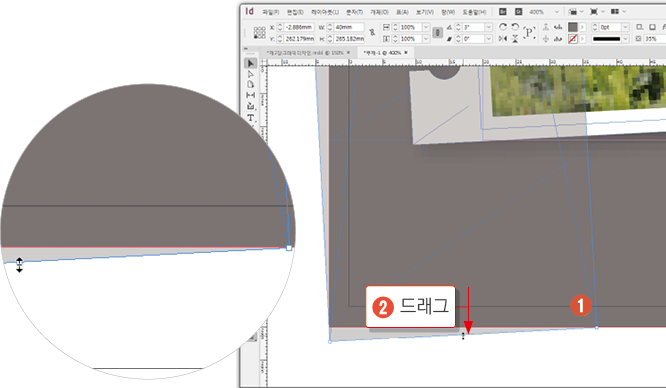Select the Type tool
This screenshot has height=388, width=666.
[x=250, y=117]
